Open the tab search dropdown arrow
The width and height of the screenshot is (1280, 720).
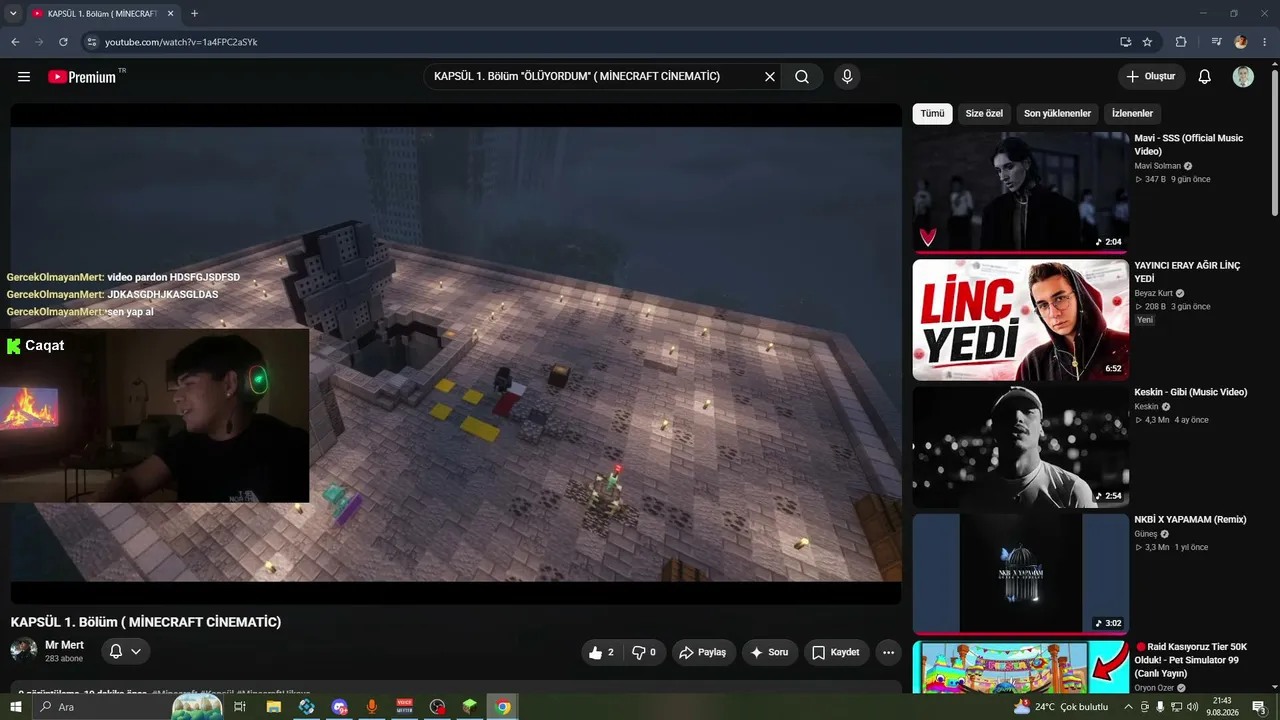13,14
